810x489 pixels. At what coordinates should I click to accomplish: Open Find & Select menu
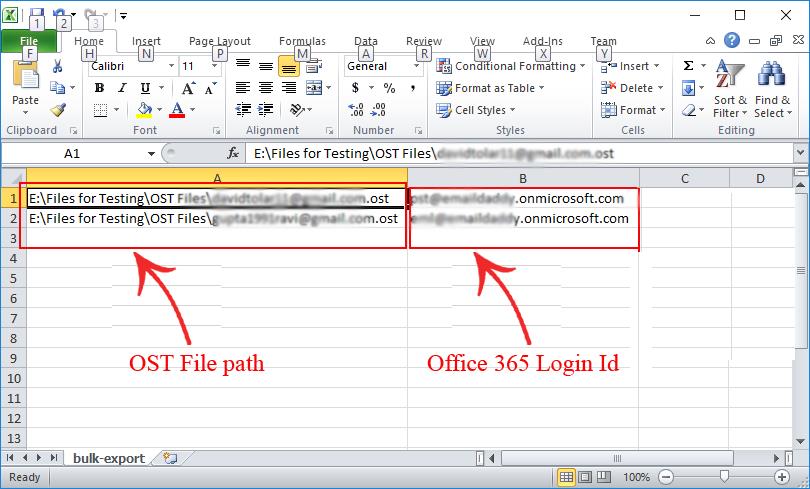[772, 89]
